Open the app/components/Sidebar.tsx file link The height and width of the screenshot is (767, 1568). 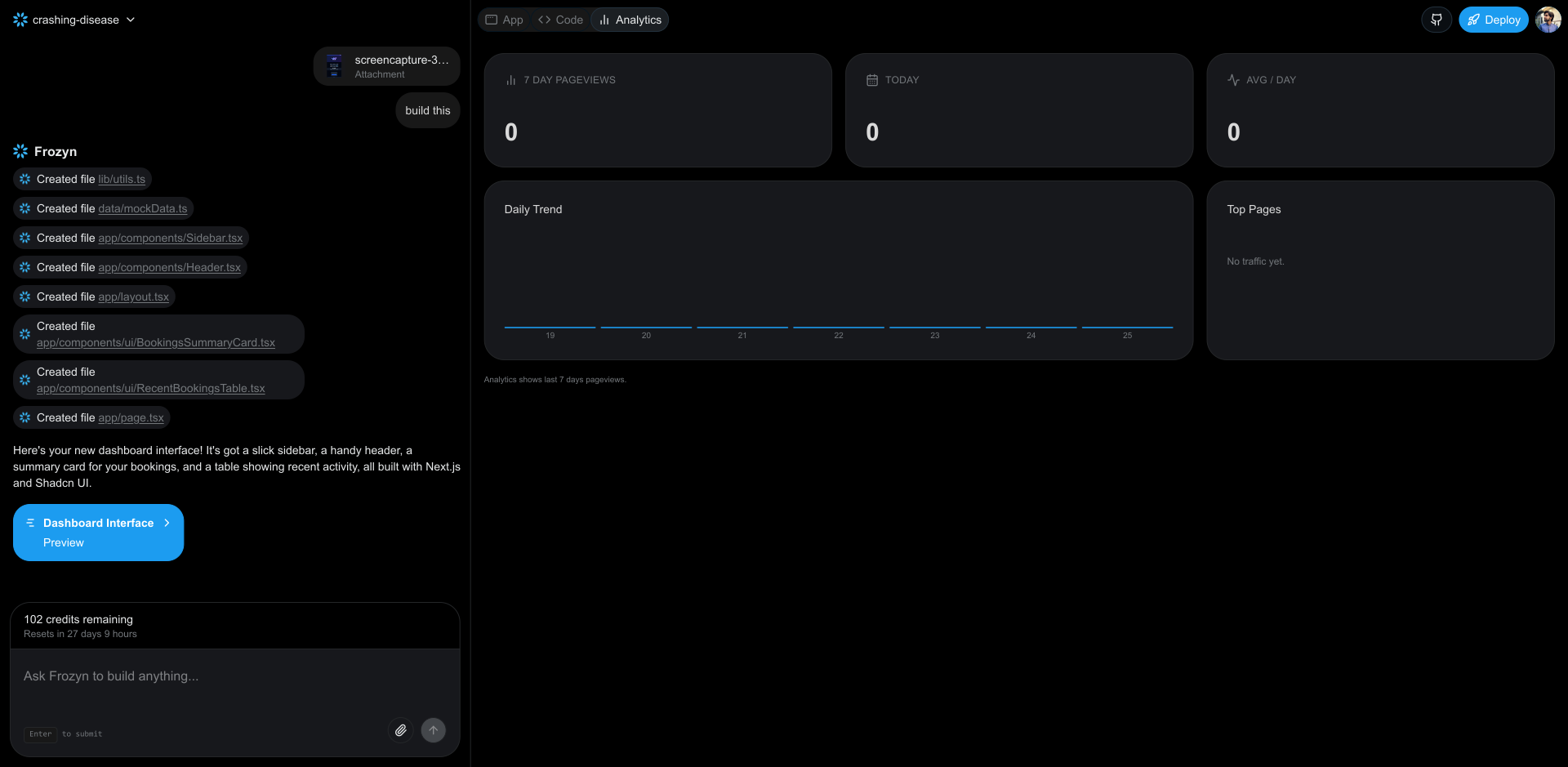[x=170, y=238]
